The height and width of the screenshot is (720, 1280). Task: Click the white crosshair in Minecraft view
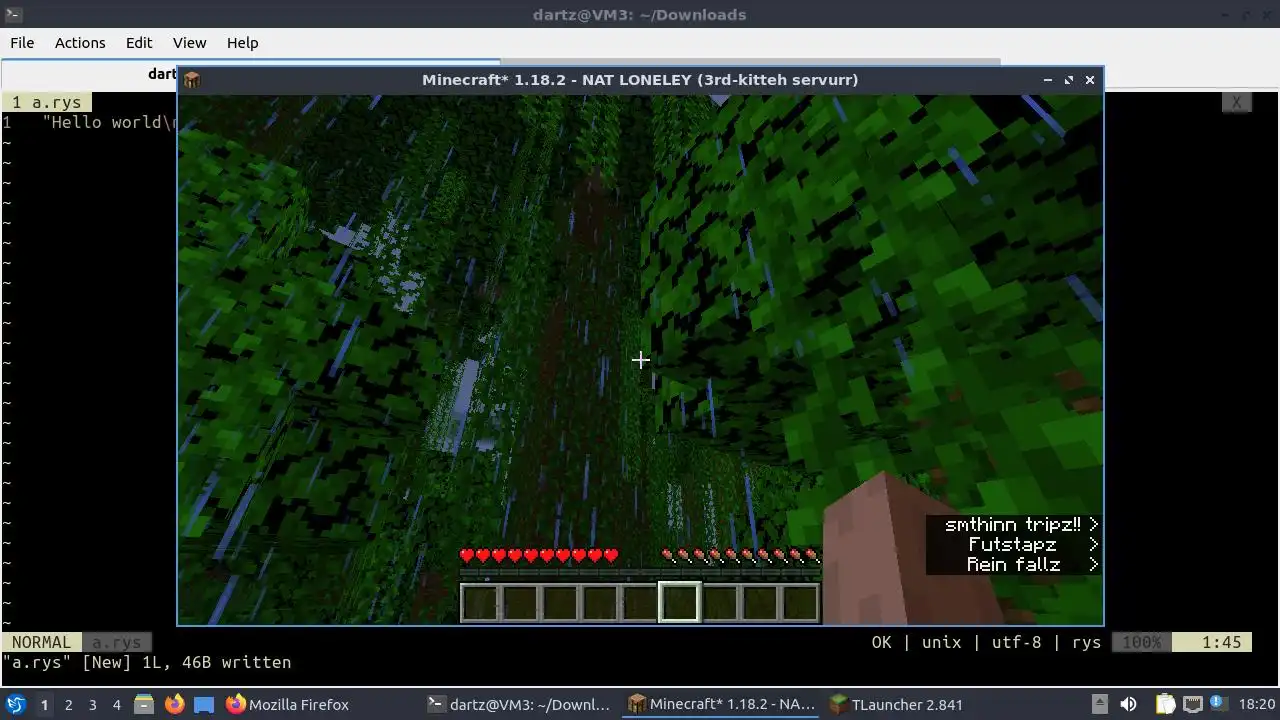tap(640, 360)
